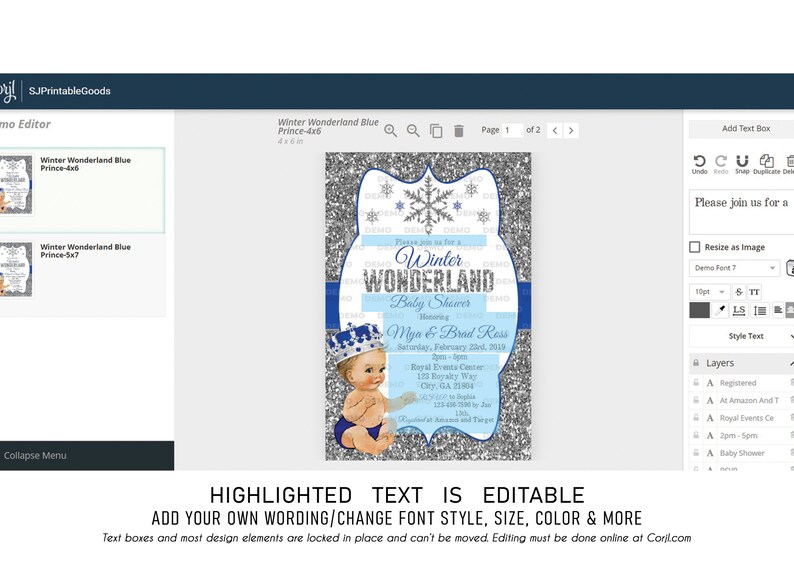This screenshot has width=794, height=567.
Task: Expand the Style Text section
Action: 742,336
